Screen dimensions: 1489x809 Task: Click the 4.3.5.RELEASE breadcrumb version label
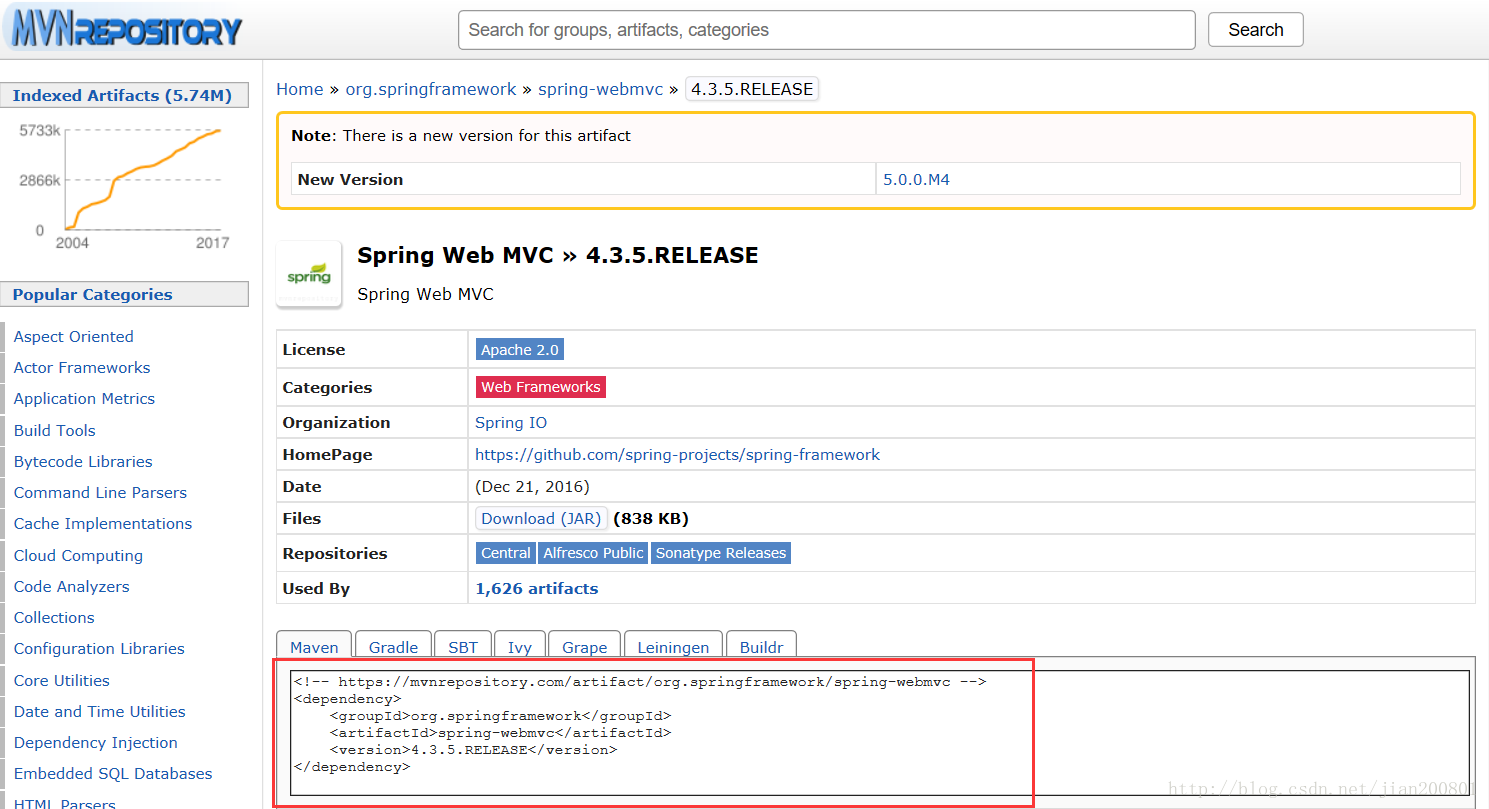(x=752, y=89)
